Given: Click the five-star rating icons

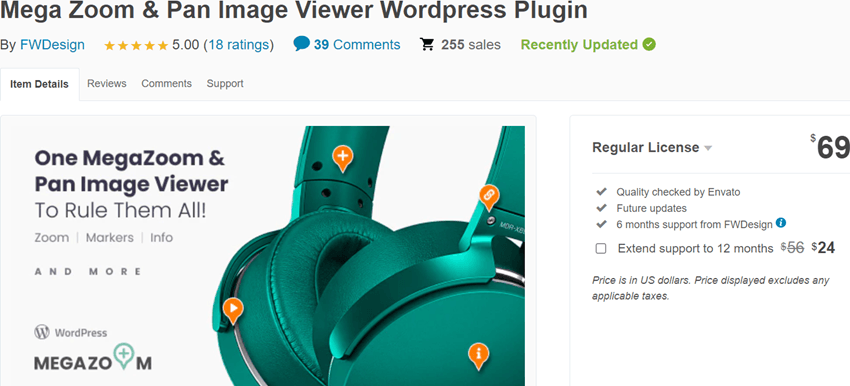Looking at the screenshot, I should 136,46.
